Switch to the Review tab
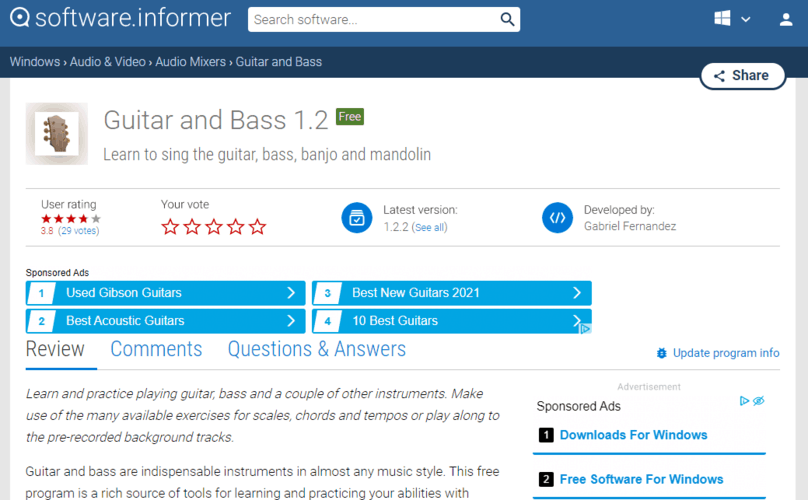Viewport: 808px width, 500px height. (x=55, y=349)
